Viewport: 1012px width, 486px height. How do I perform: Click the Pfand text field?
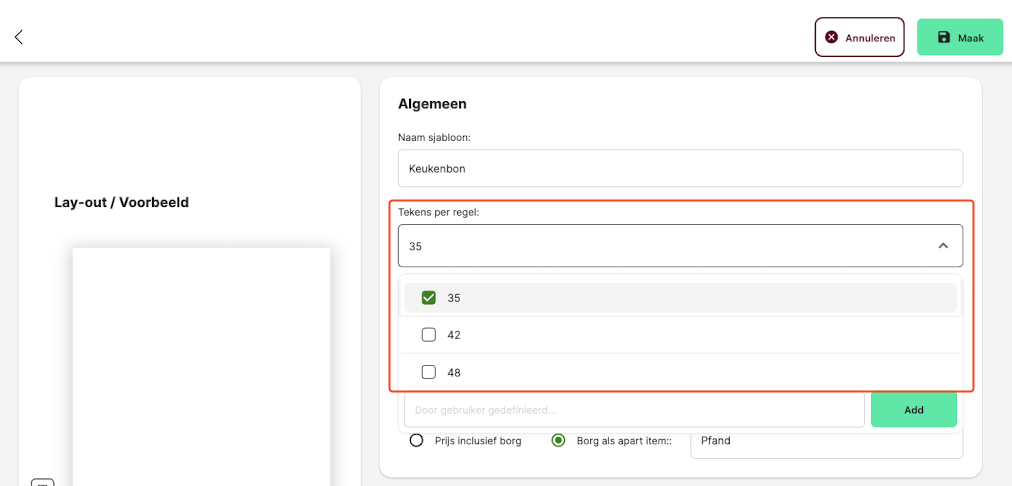tap(826, 441)
